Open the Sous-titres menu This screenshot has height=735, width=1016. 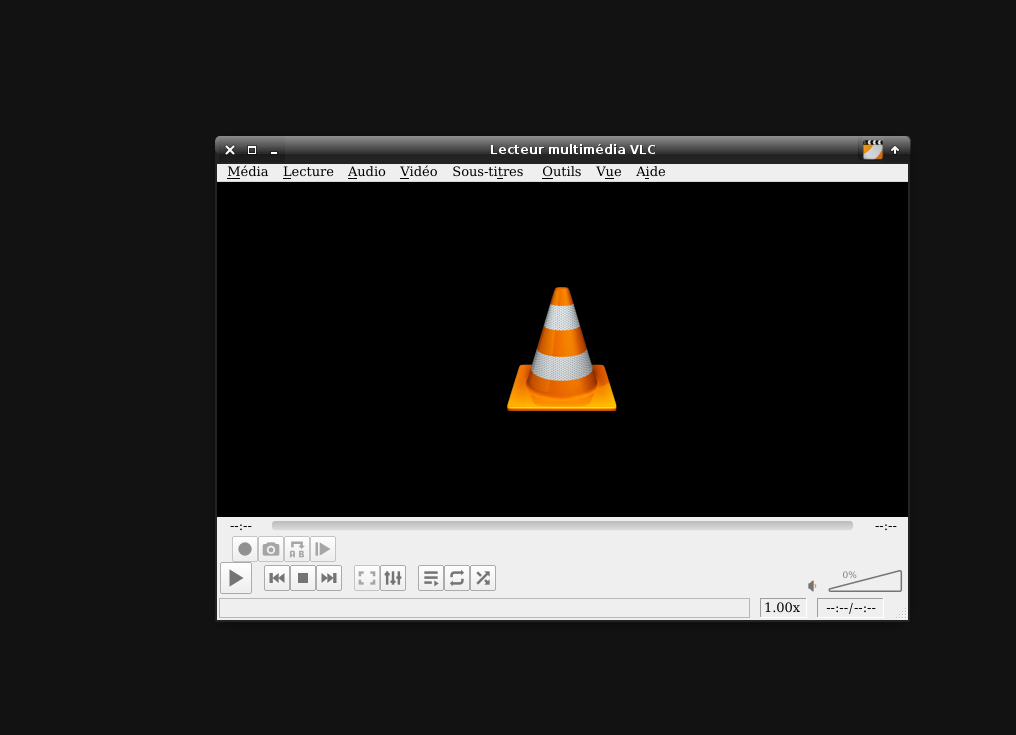(x=488, y=172)
